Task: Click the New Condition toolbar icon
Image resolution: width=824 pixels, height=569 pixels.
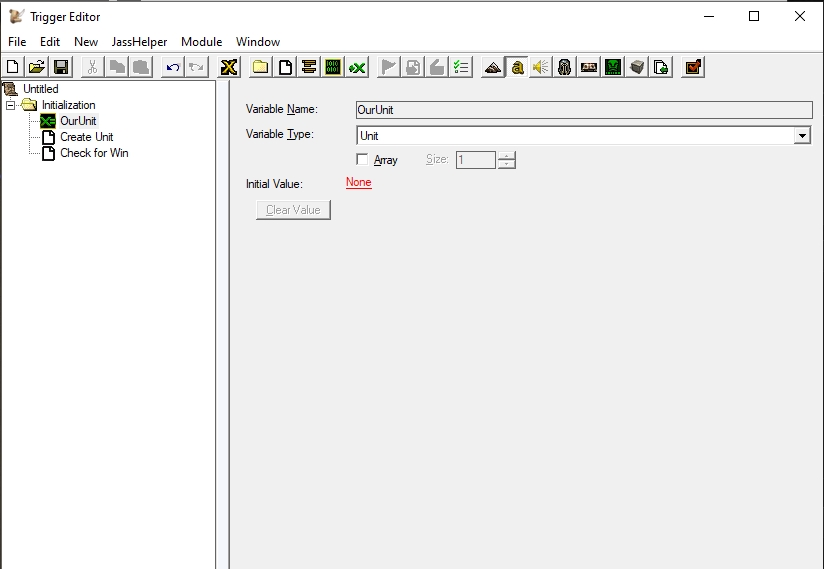Action: tap(413, 67)
